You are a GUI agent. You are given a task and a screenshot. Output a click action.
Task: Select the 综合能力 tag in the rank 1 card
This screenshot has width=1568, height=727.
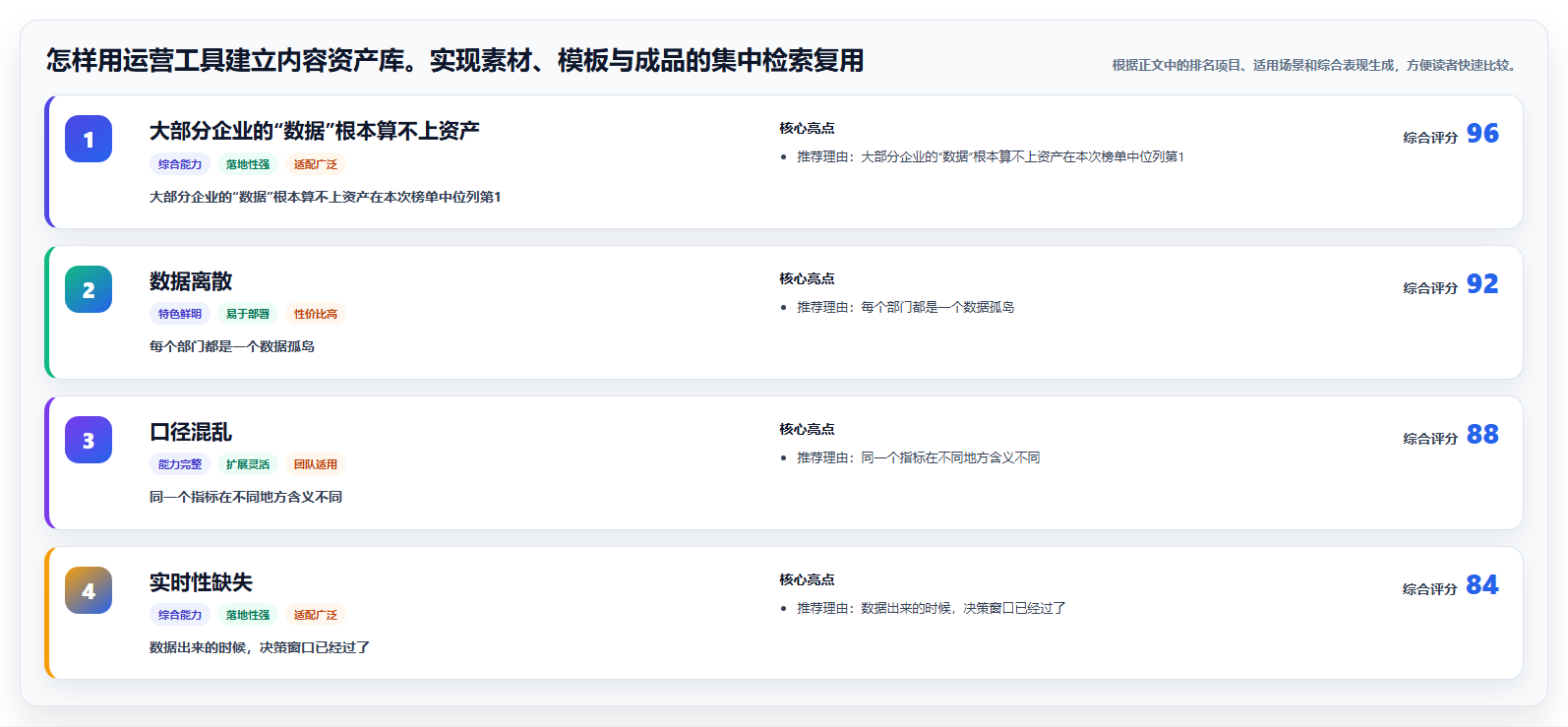pos(180,164)
